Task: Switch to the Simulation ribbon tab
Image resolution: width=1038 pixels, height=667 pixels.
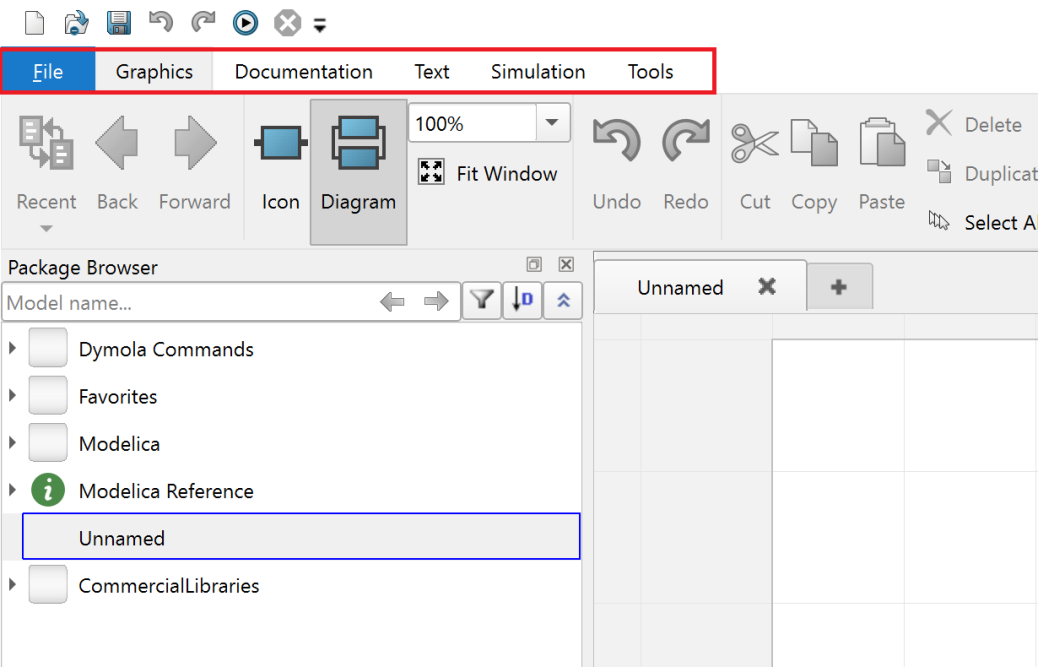Action: 538,71
